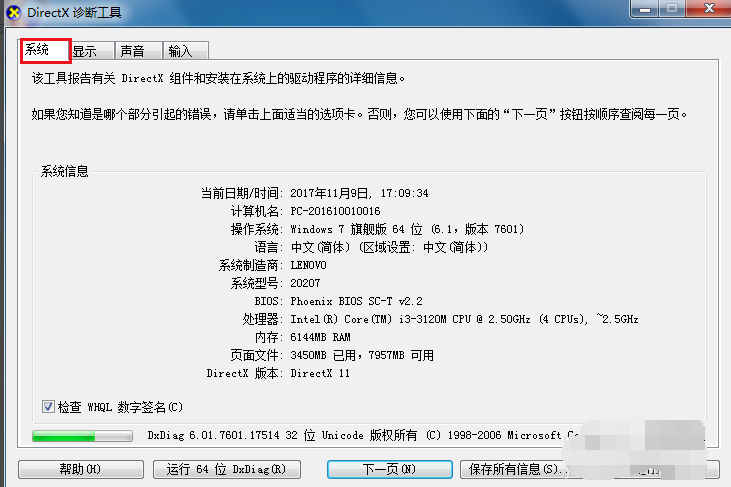Screen dimensions: 731x487
Task: Click the 帮助(H) button
Action: point(81,469)
